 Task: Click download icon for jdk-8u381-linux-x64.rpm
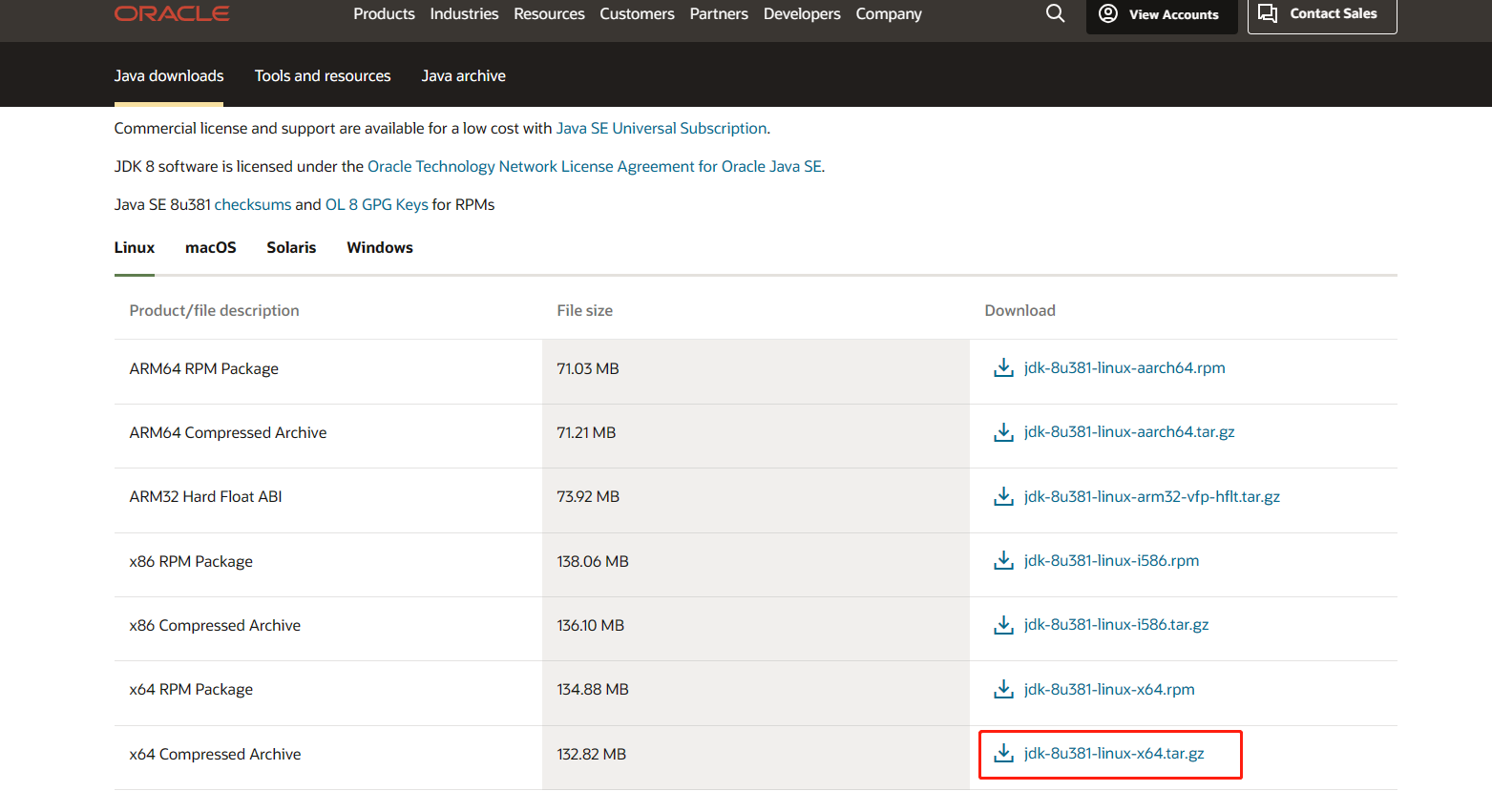click(x=1003, y=689)
